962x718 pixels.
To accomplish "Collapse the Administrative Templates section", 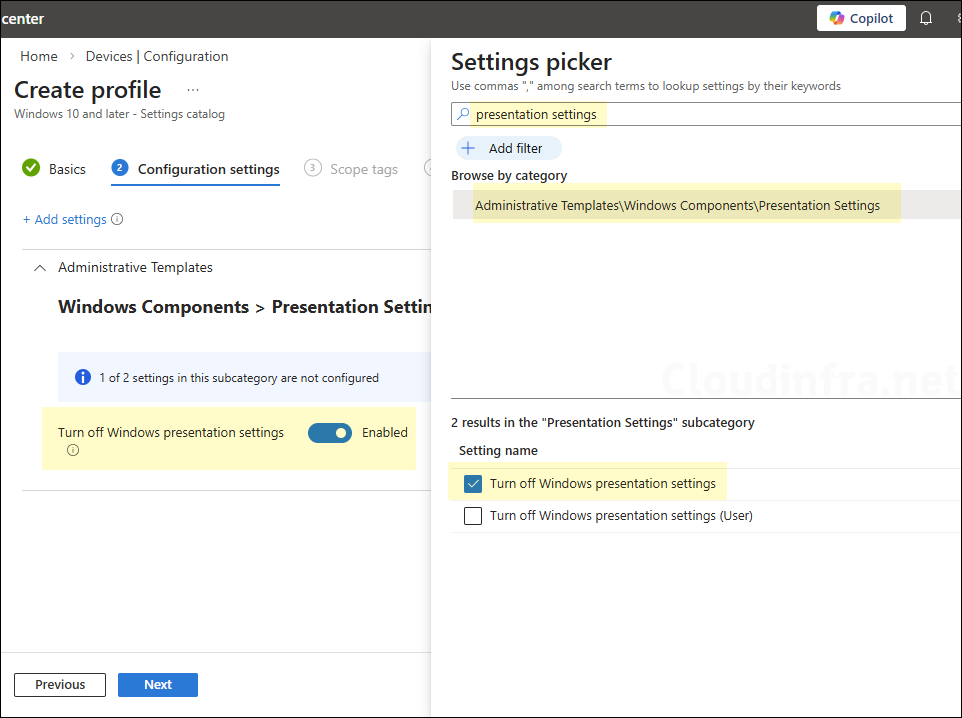I will 40,268.
